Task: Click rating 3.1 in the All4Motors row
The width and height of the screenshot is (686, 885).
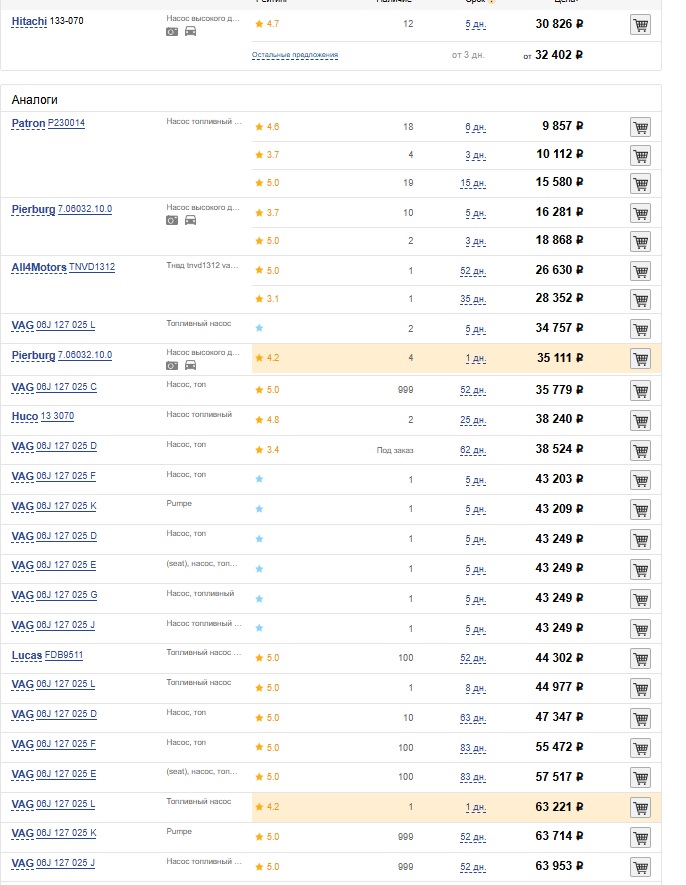Action: pos(267,299)
